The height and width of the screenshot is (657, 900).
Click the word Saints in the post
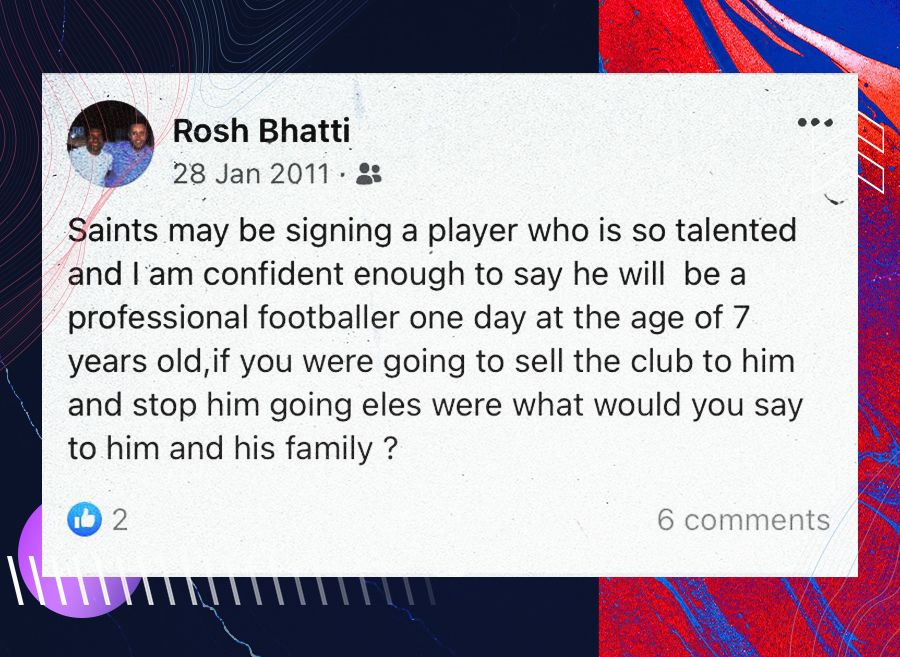pyautogui.click(x=112, y=231)
